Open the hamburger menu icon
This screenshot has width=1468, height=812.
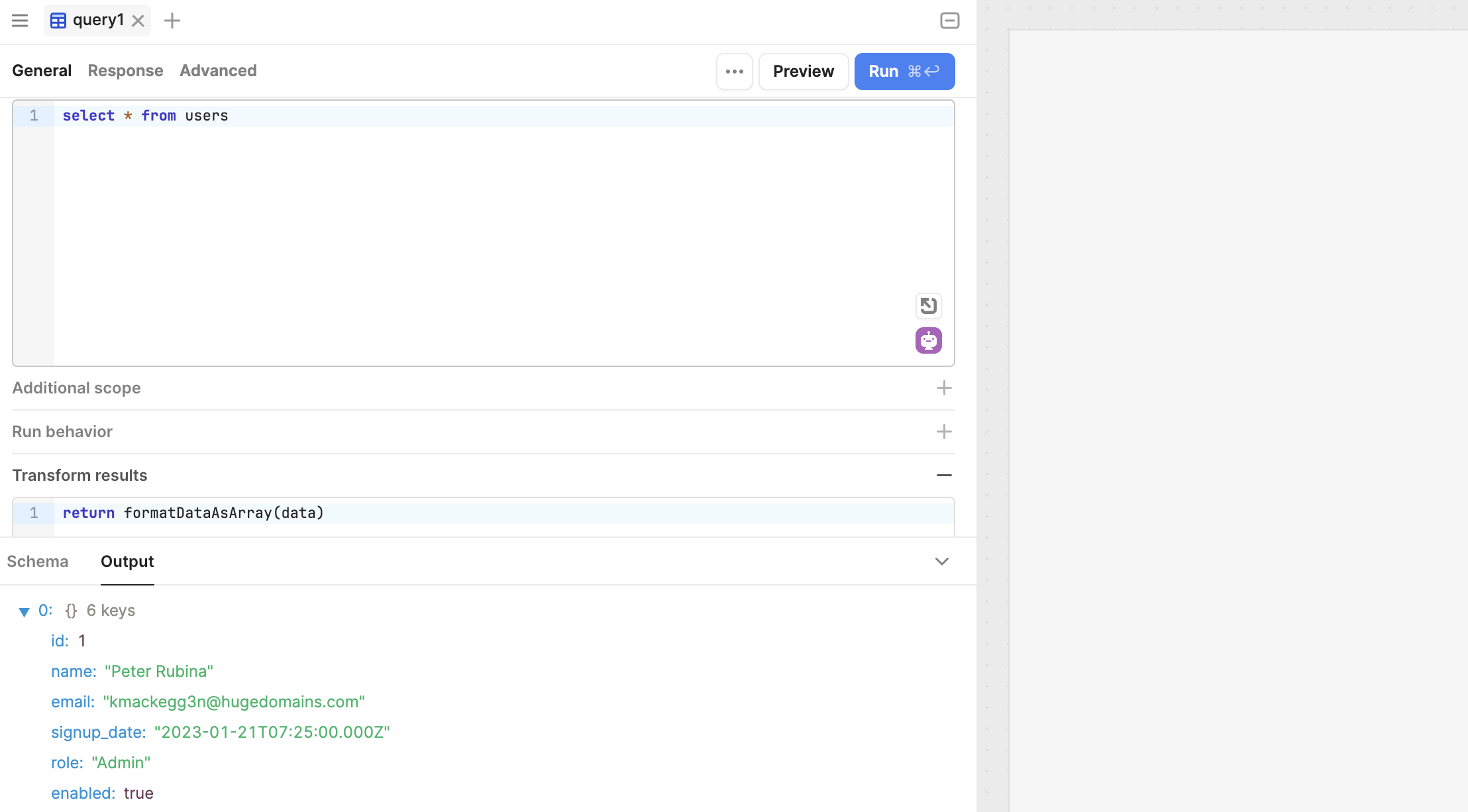pos(20,21)
